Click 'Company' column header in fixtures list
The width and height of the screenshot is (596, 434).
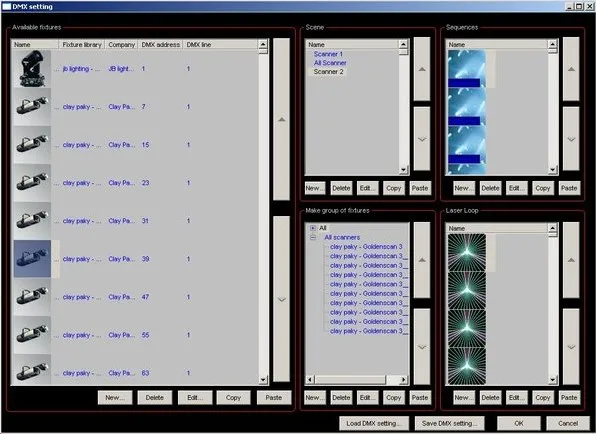point(121,44)
